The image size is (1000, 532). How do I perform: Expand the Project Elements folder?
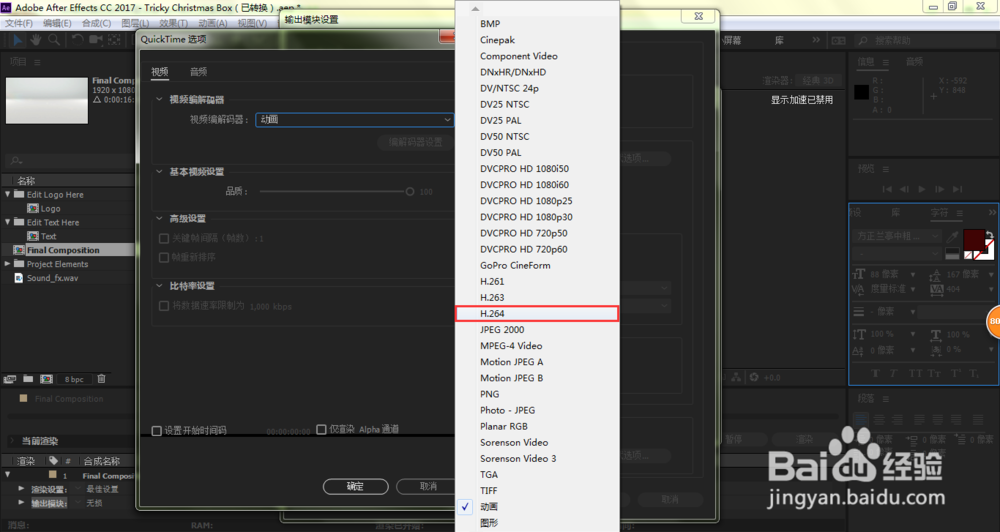(x=8, y=263)
